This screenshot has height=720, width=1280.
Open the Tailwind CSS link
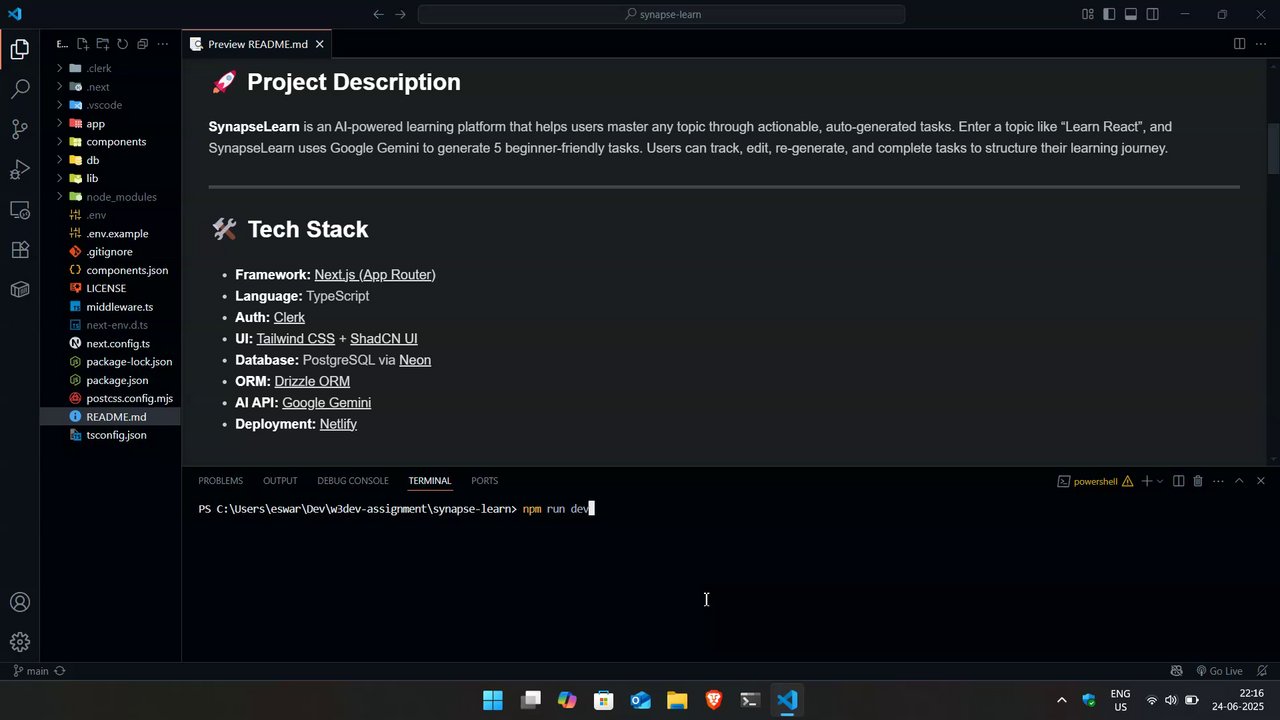point(296,339)
